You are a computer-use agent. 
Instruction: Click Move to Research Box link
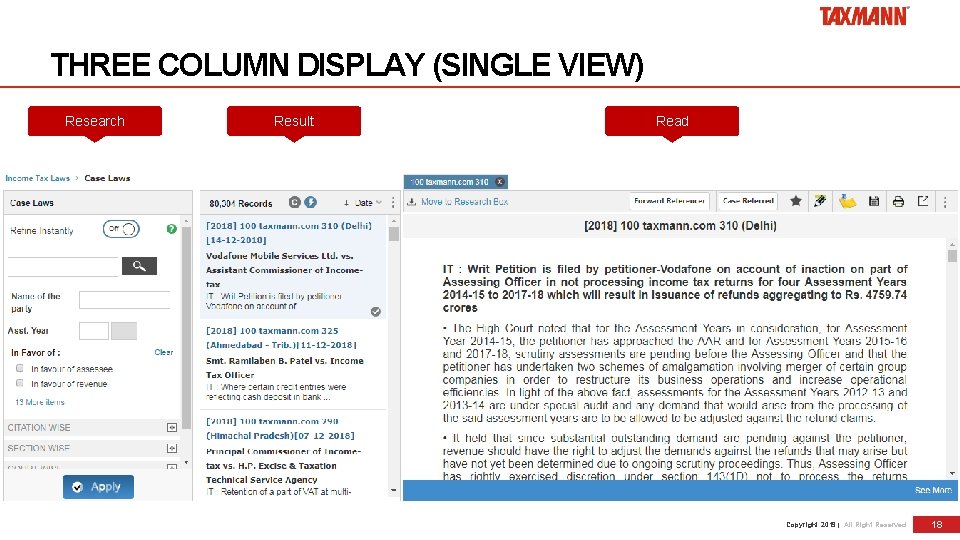tap(464, 201)
